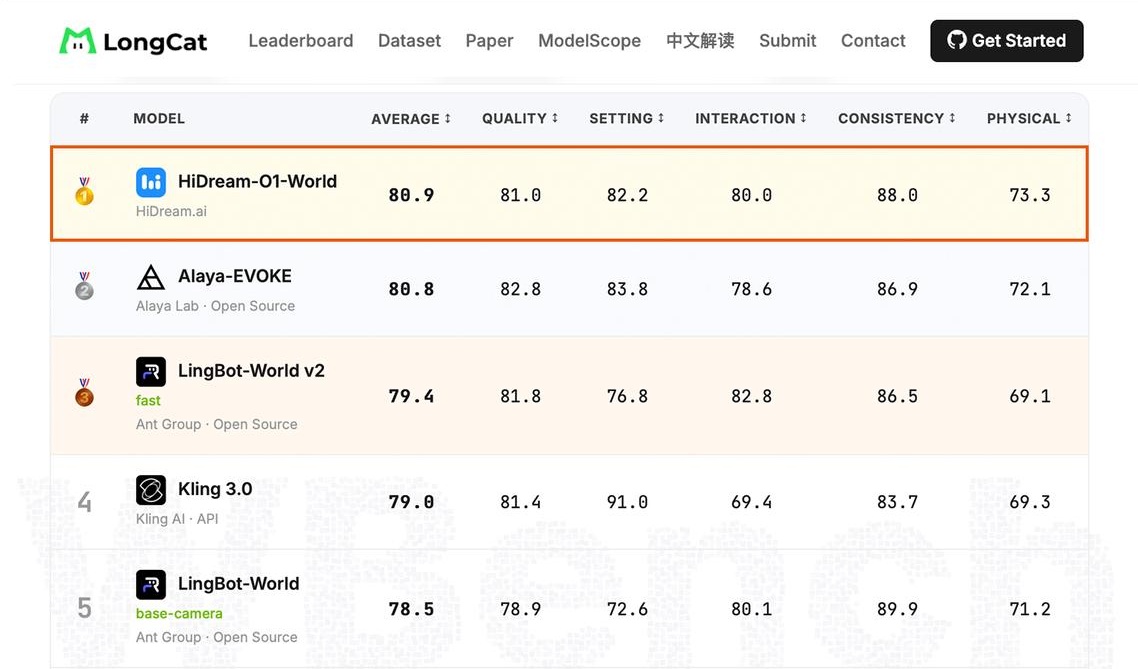The width and height of the screenshot is (1138, 669).
Task: Click the Kling 3.0 logo icon
Action: [x=151, y=490]
